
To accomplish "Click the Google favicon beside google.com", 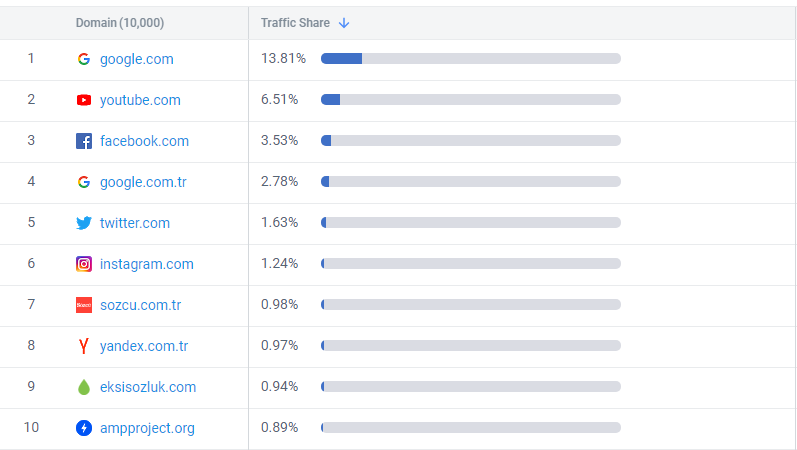I will pos(84,59).
